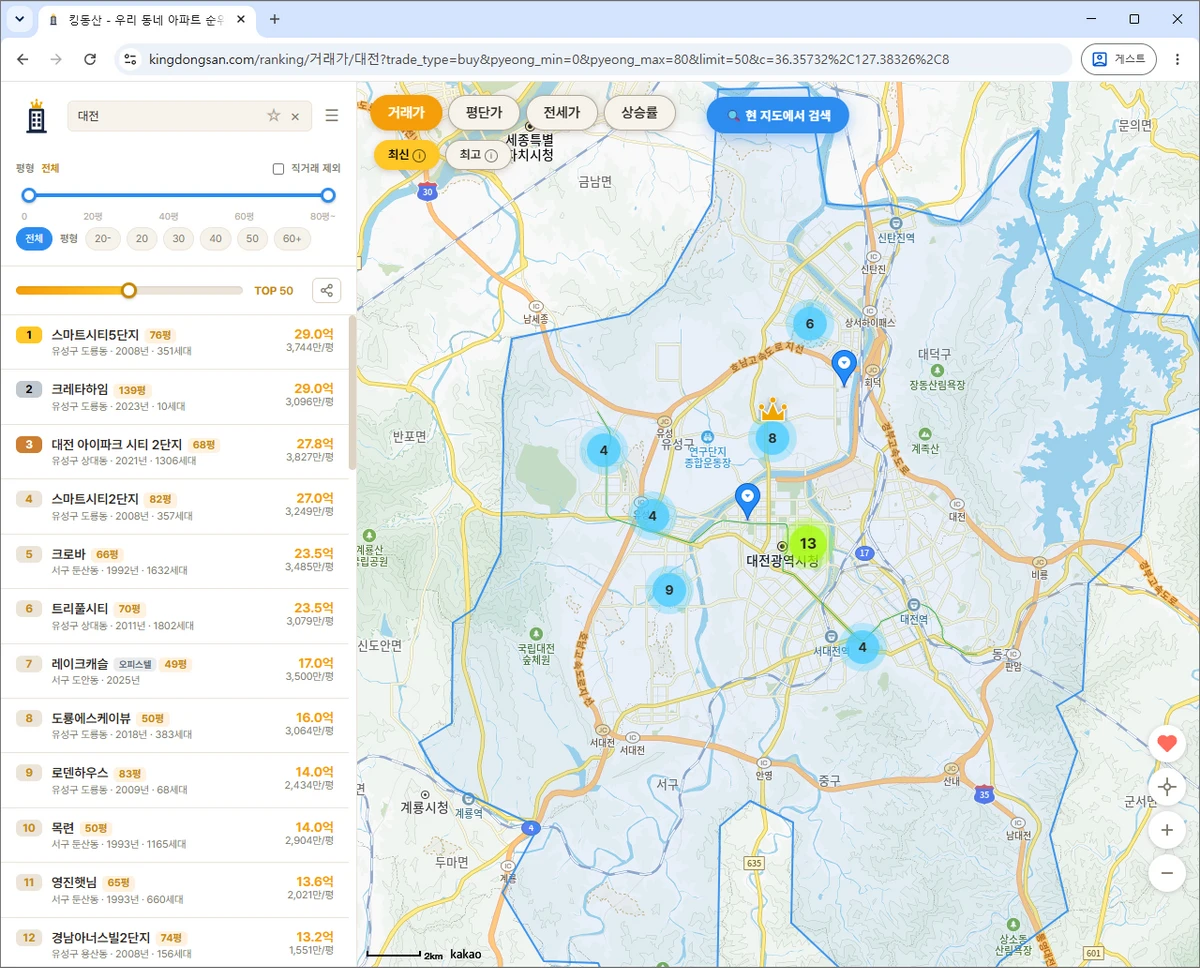Screen dimensions: 1200x968
Task: Click the blue pin marker near 회덕
Action: pos(844,367)
